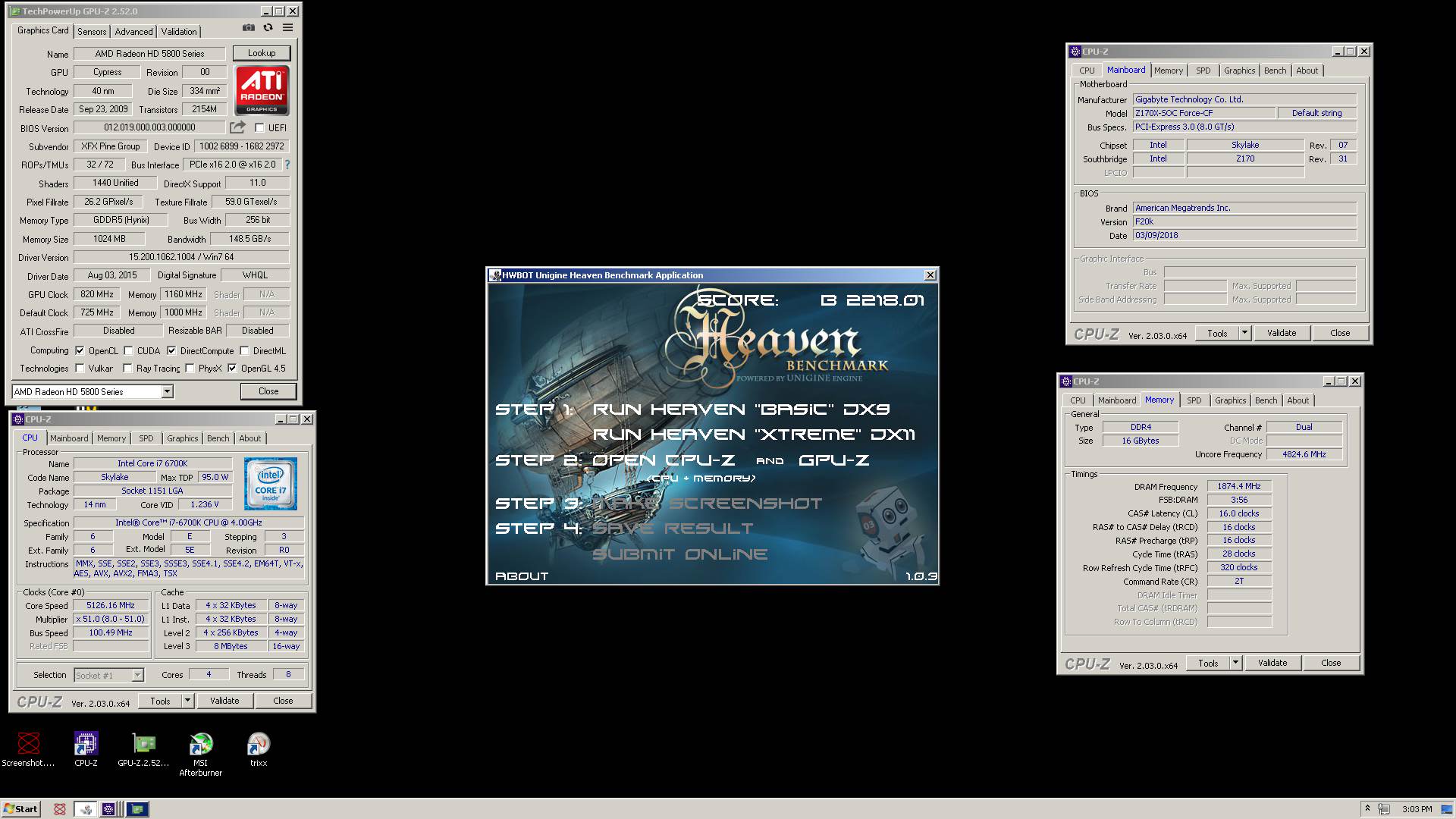Screen dimensions: 1456x819
Task: Toggle the CUDA checkbox
Action: [x=128, y=350]
